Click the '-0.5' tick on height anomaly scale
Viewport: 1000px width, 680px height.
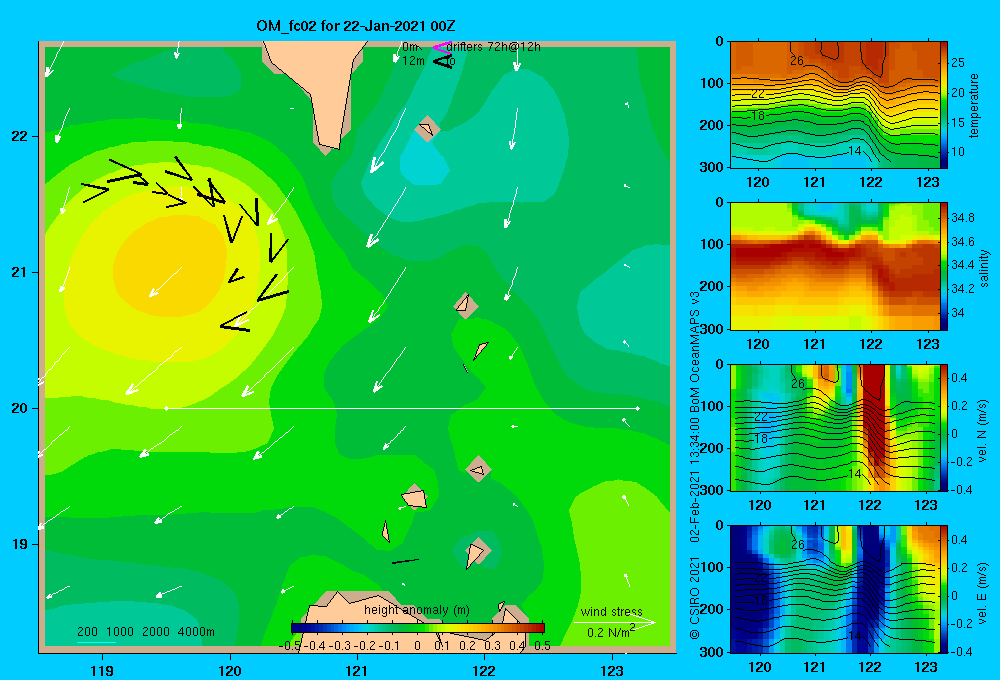pos(291,645)
